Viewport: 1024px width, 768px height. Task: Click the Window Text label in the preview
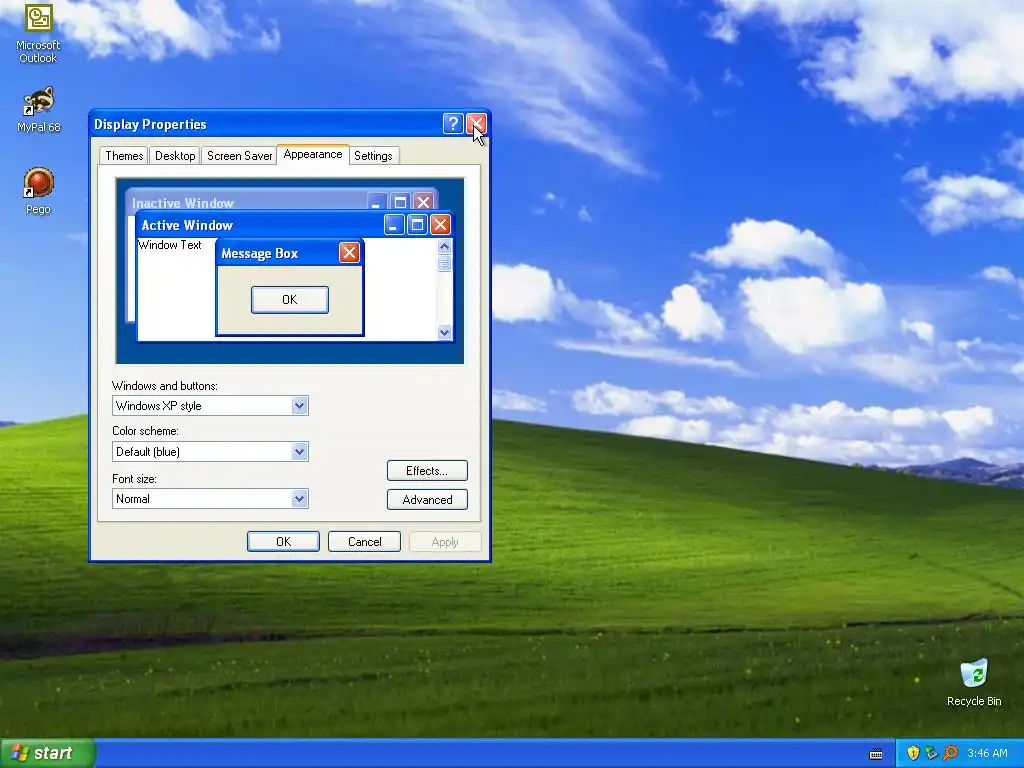click(x=170, y=245)
